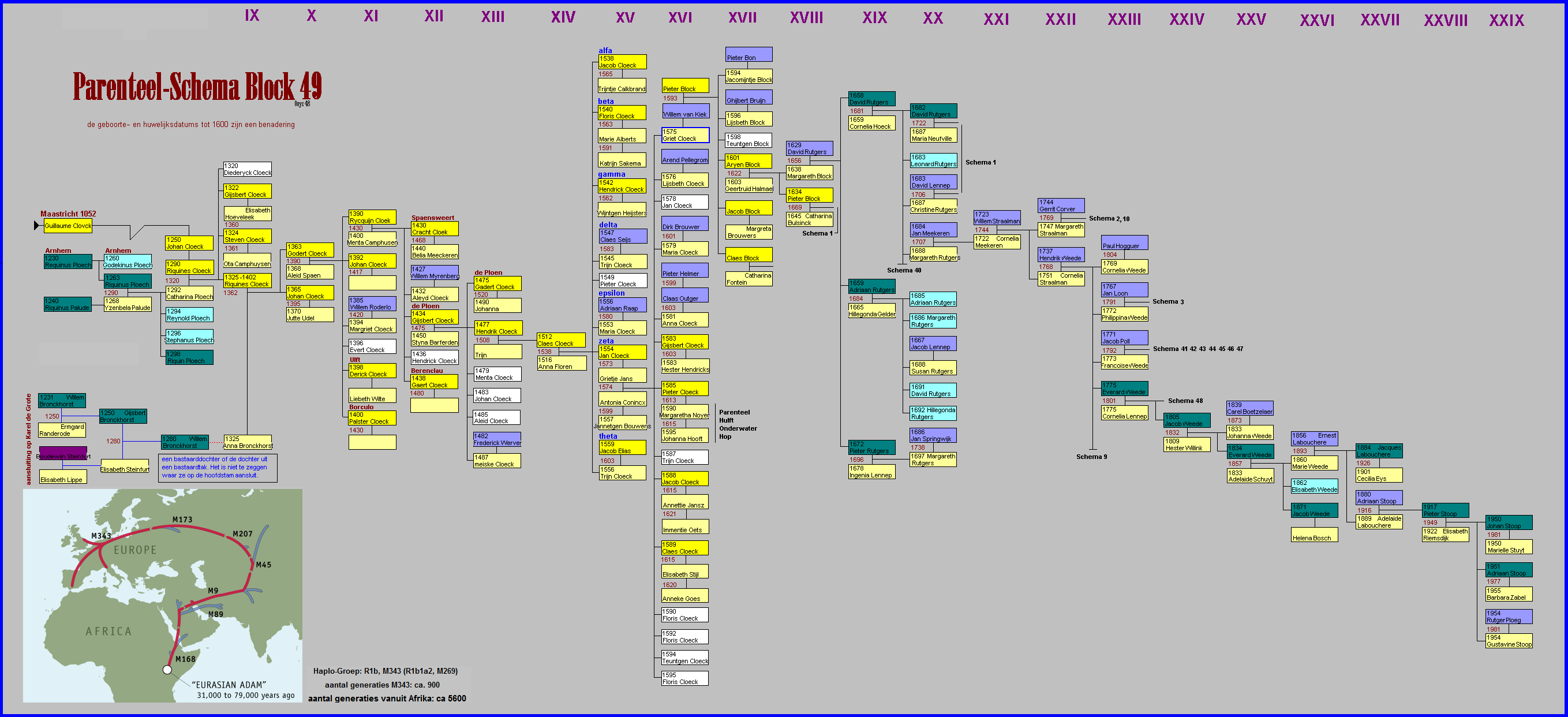
Task: Click the Pieter Bon box at top
Action: tap(748, 55)
